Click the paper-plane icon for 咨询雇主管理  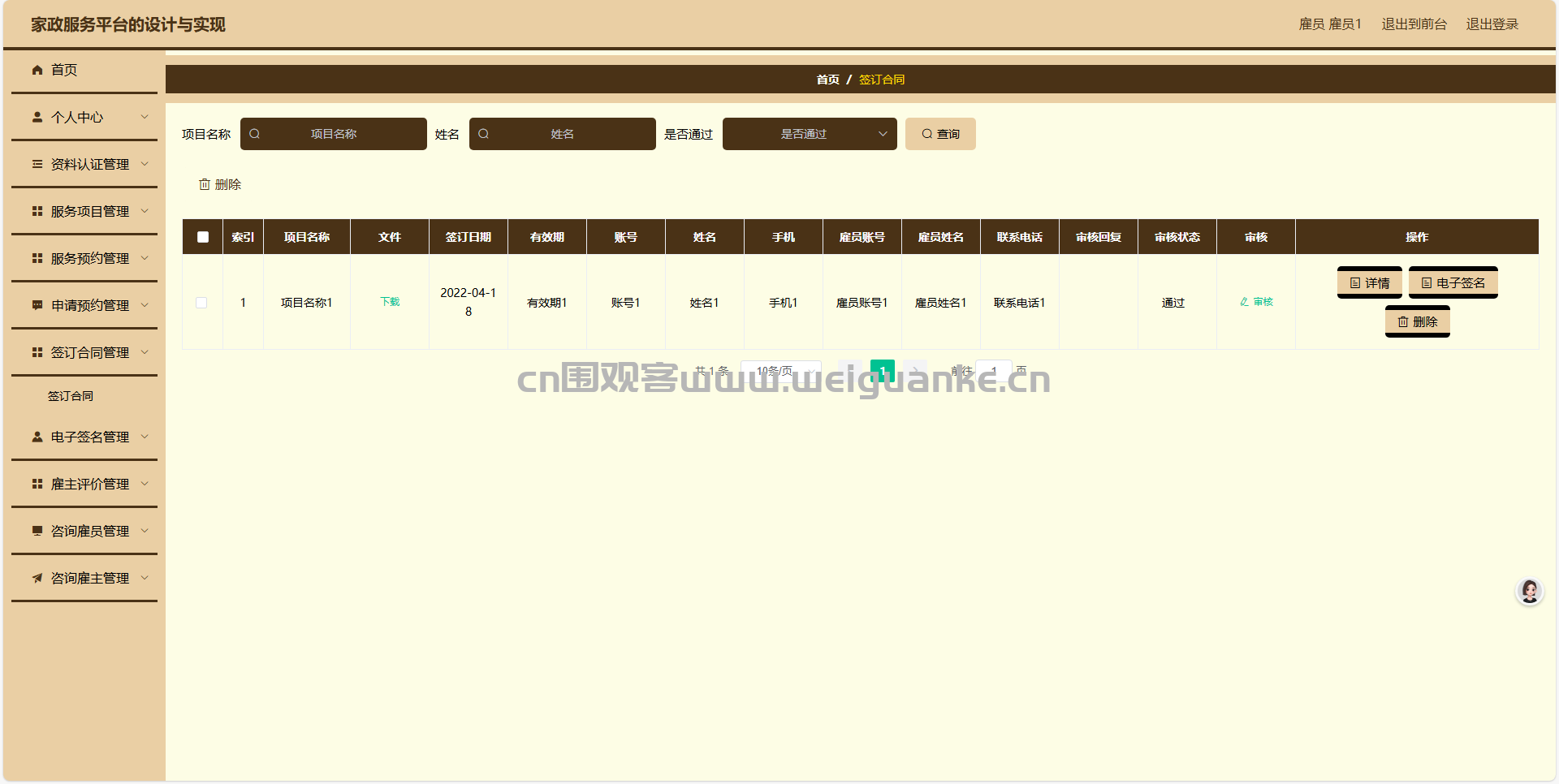(x=37, y=578)
